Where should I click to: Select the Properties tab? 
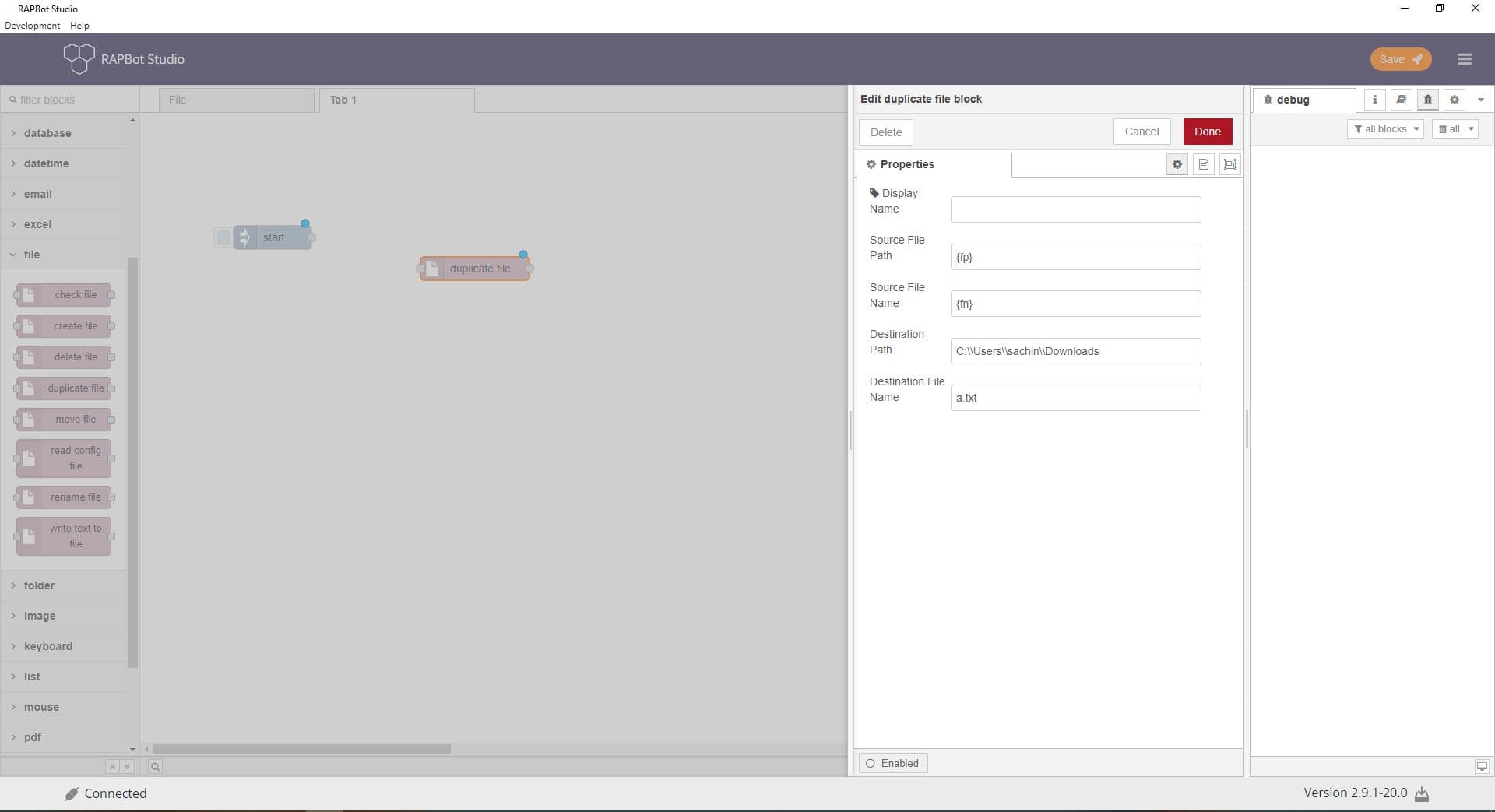coord(934,164)
